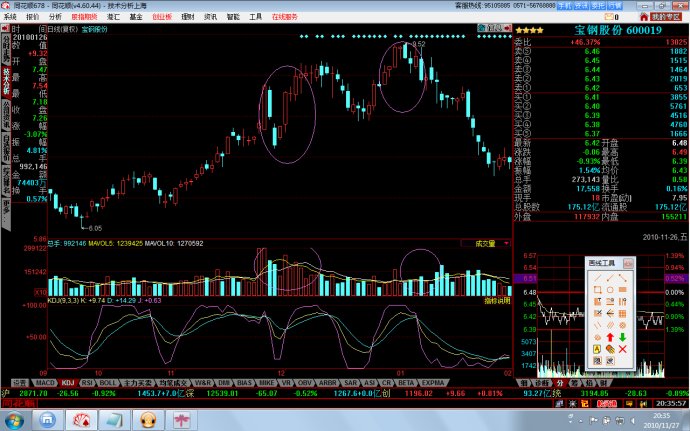Select the EXPMA indicator tab

[434, 382]
